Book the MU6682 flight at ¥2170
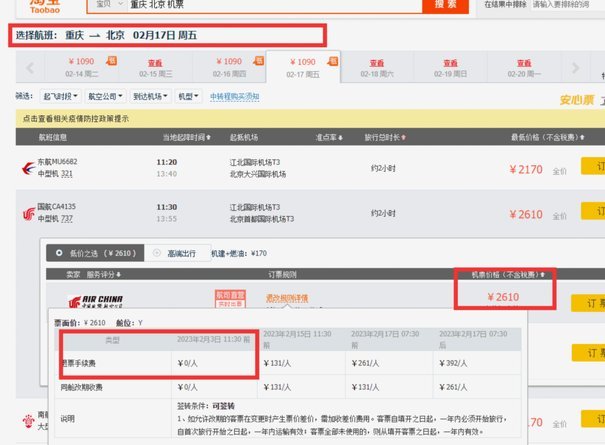605x445 pixels. [x=593, y=166]
